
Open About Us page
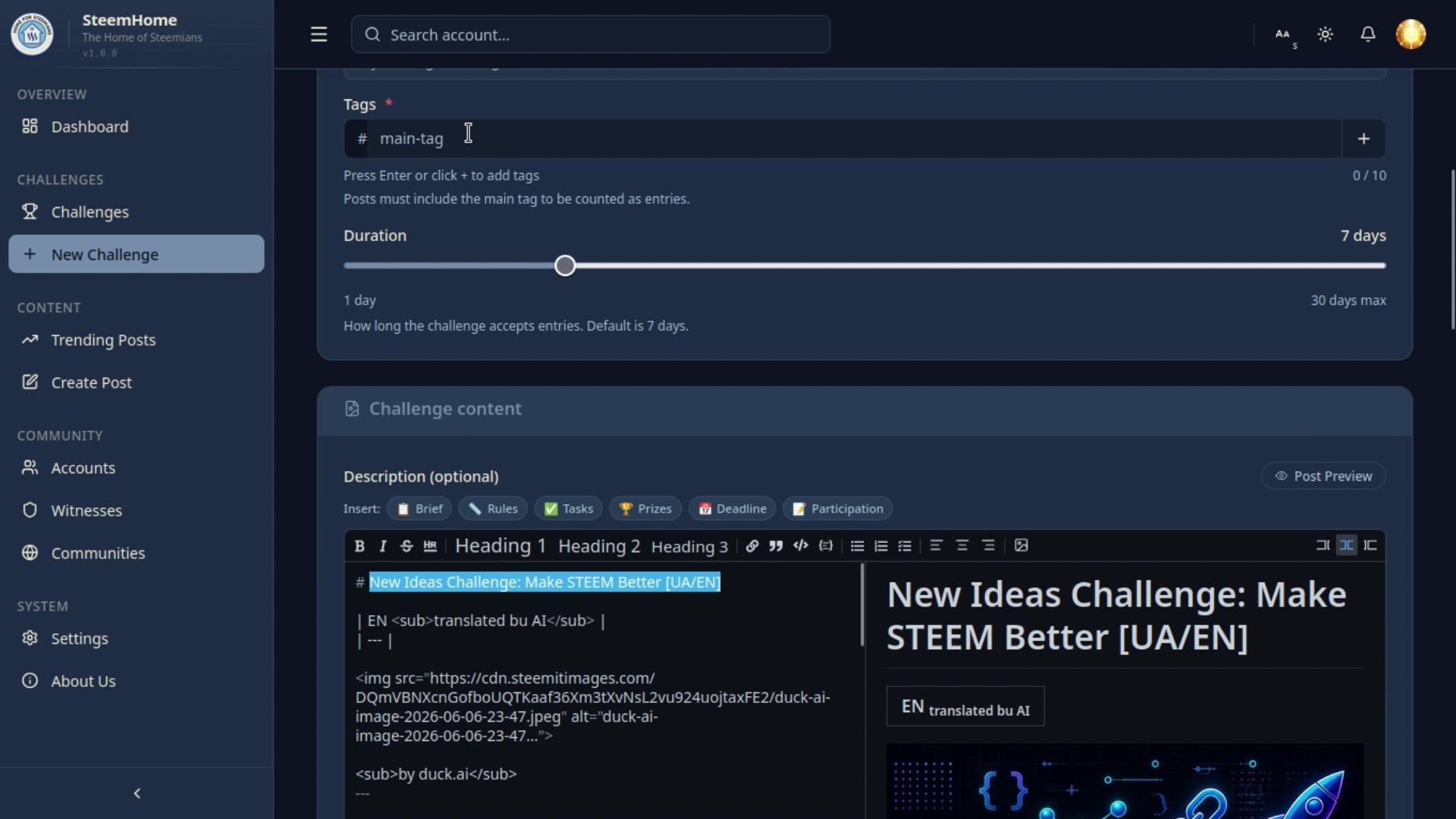(136, 681)
